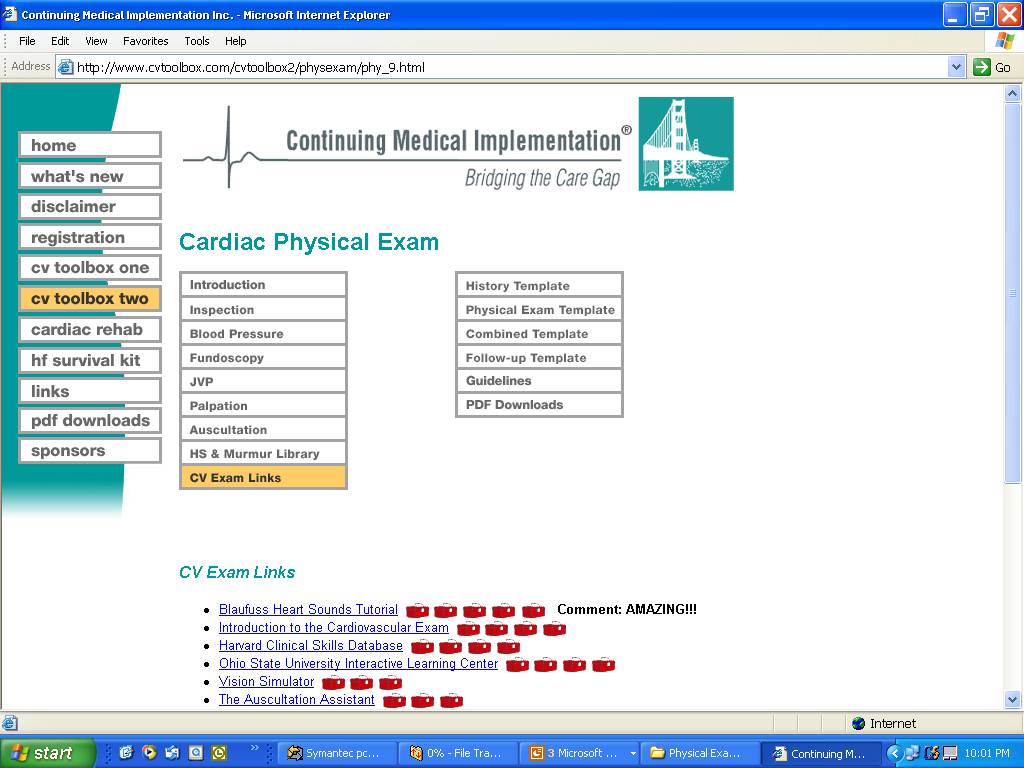Open the links sidebar button
Viewport: 1024px width, 768px height.
(89, 391)
